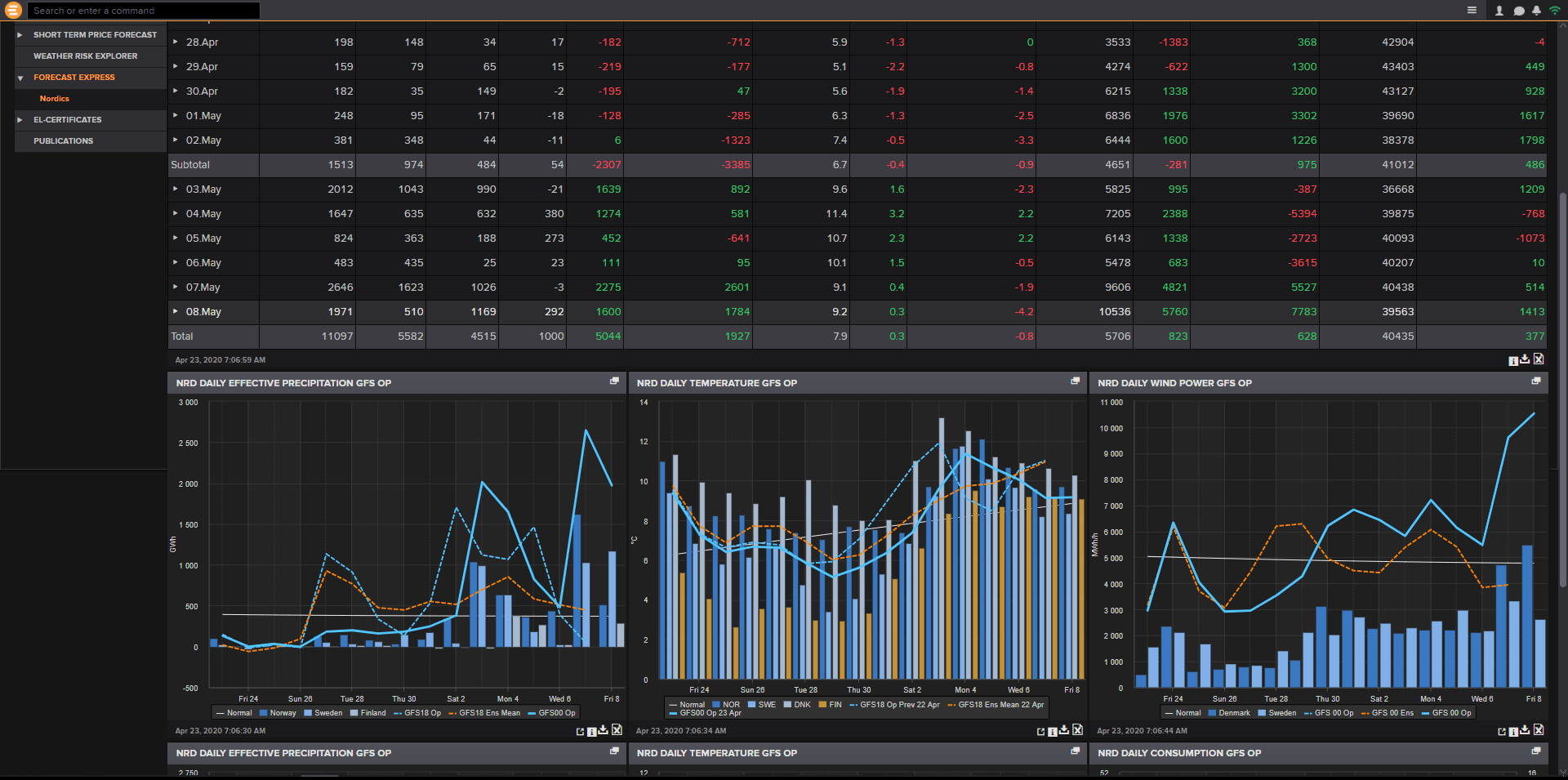Open the notifications bell
Viewport: 1568px width, 780px height.
tap(1536, 11)
